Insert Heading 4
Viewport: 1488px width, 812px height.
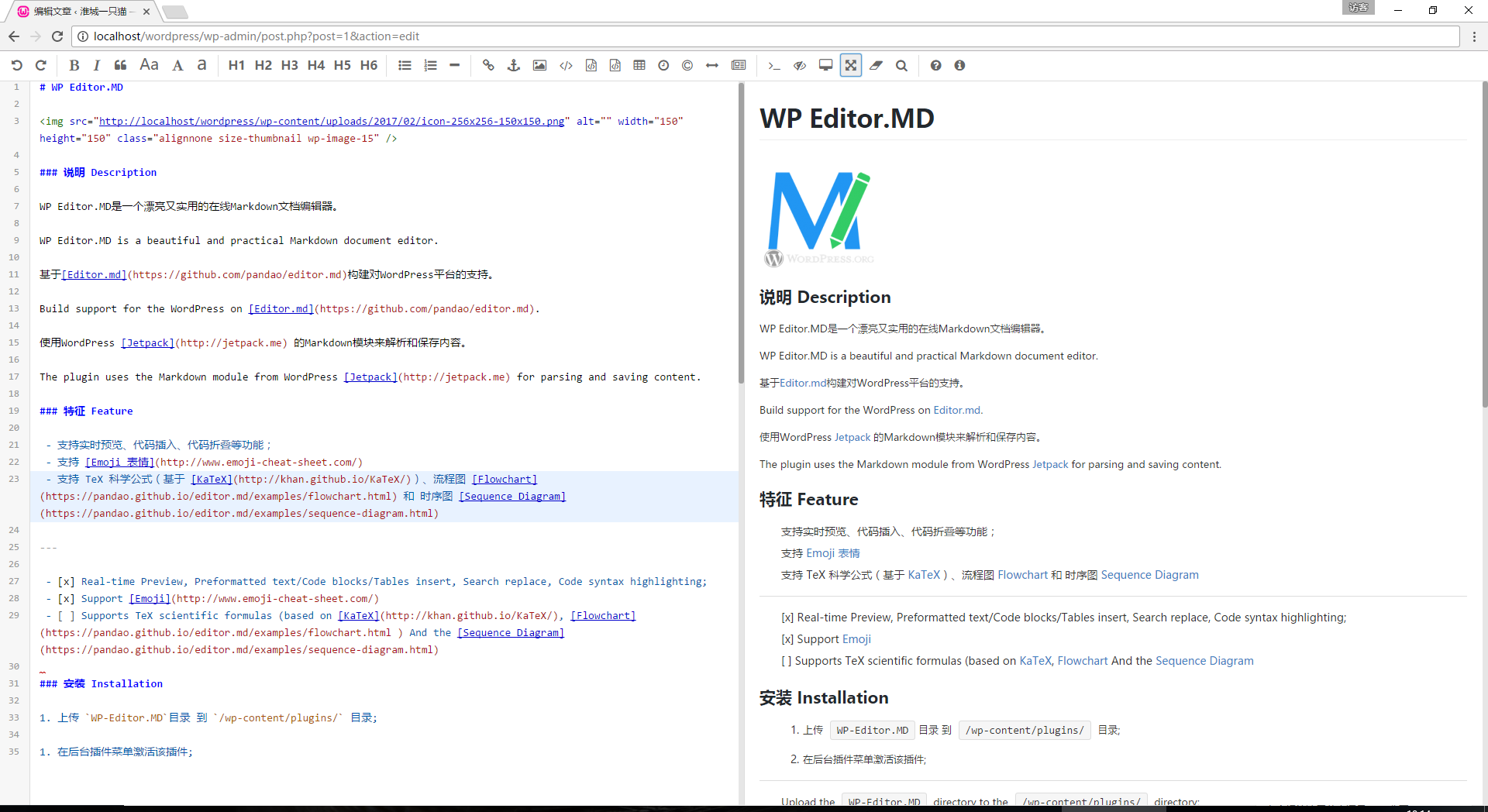[x=316, y=66]
